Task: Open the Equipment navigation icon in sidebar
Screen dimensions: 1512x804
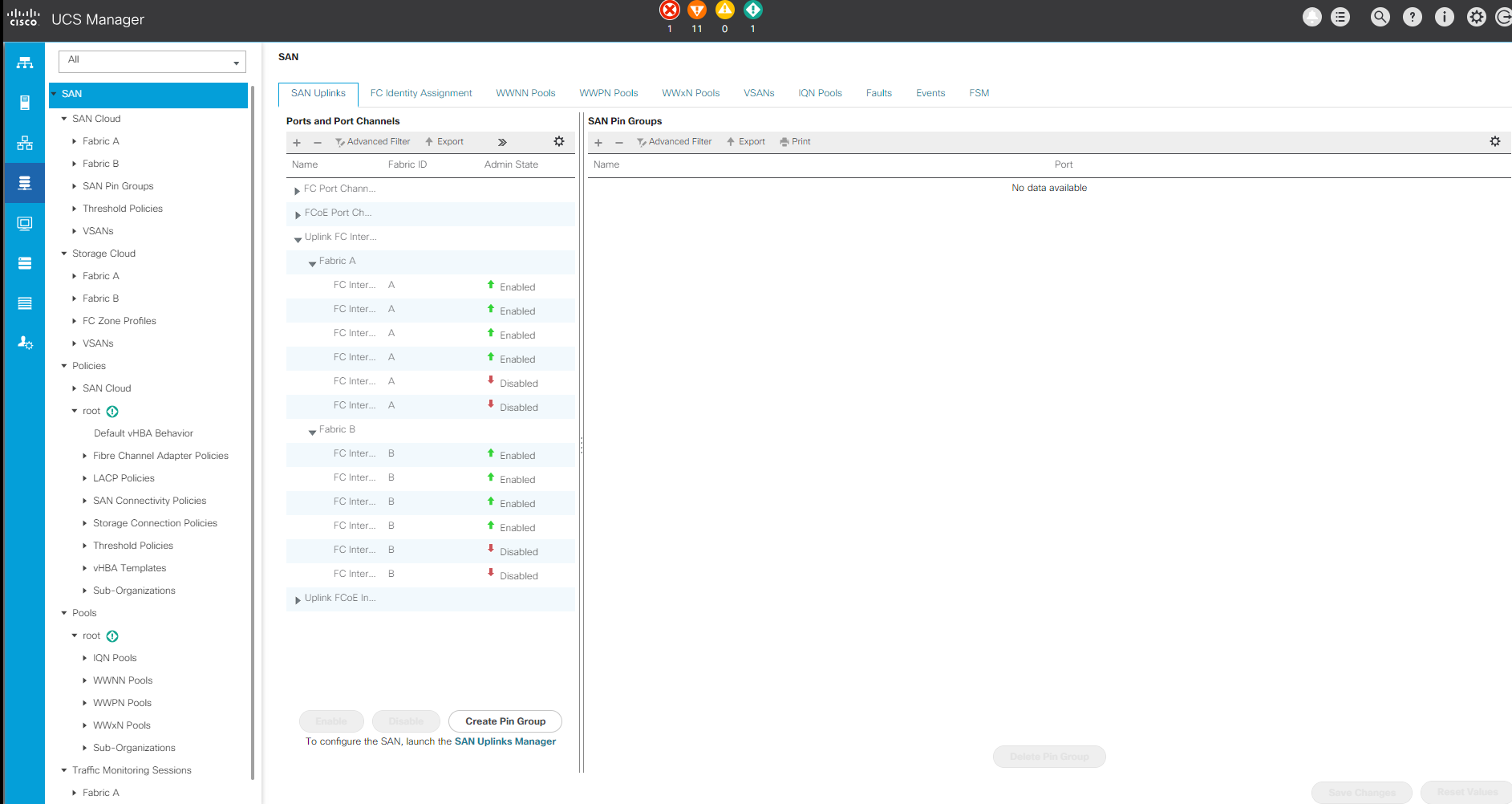Action: click(x=25, y=63)
